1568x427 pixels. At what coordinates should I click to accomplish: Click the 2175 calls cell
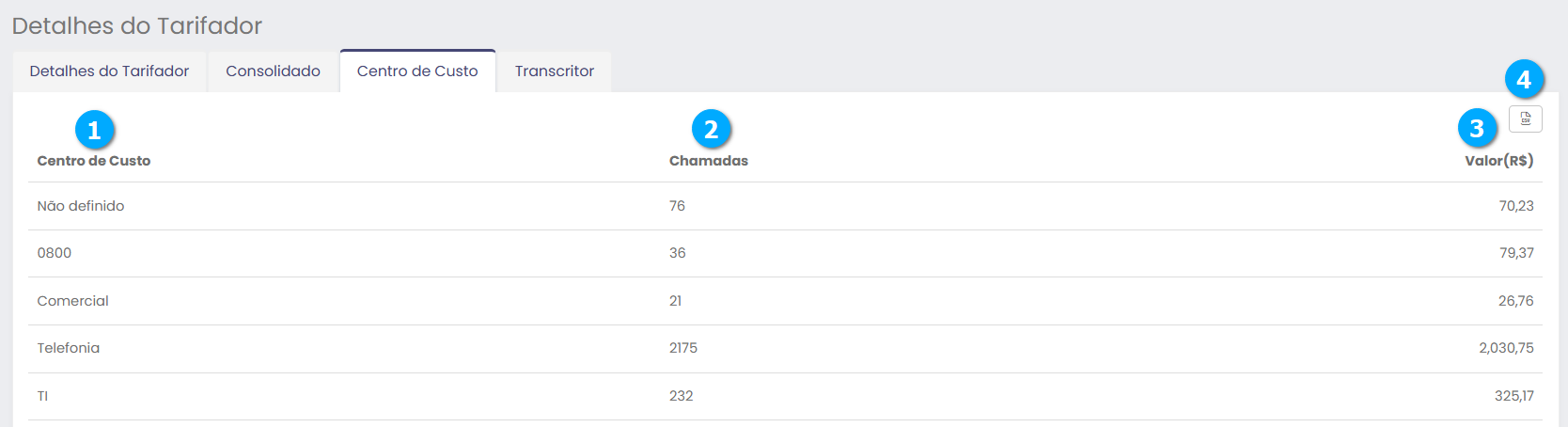click(683, 348)
